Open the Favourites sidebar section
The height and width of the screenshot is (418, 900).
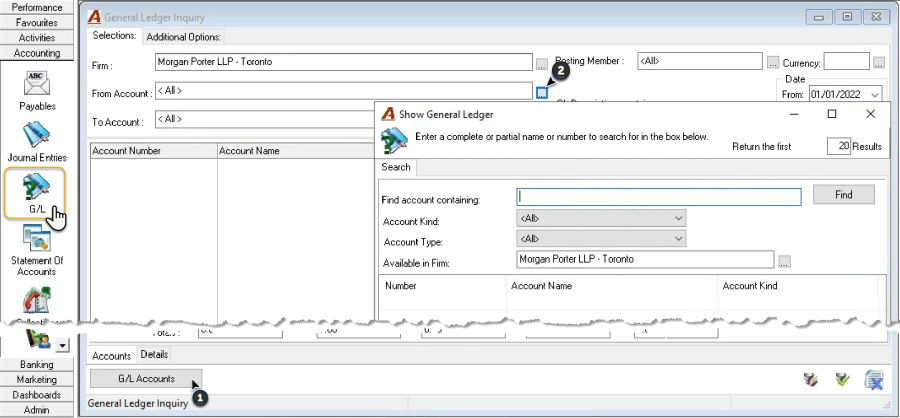tap(37, 22)
